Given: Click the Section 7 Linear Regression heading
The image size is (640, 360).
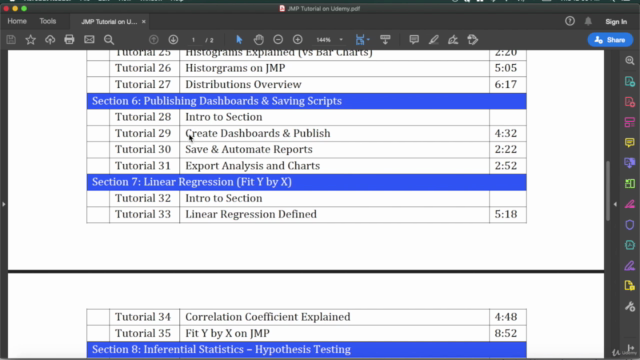Looking at the screenshot, I should click(306, 182).
